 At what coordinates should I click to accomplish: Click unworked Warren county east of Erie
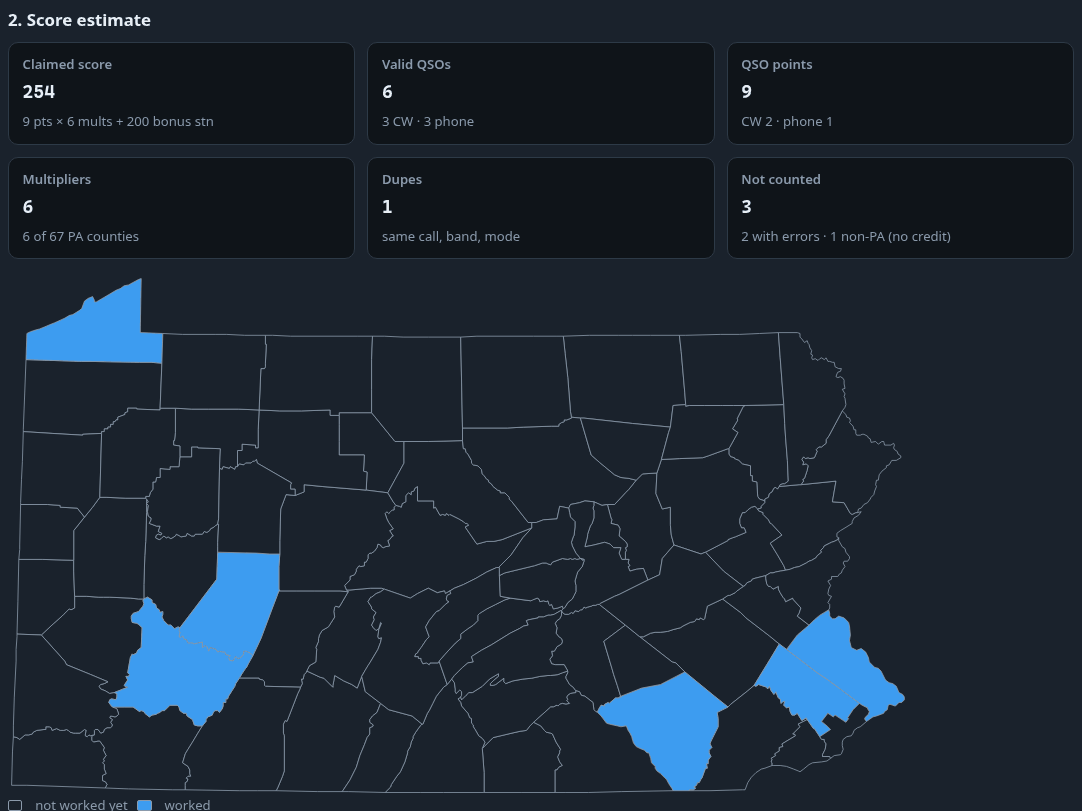tap(213, 371)
